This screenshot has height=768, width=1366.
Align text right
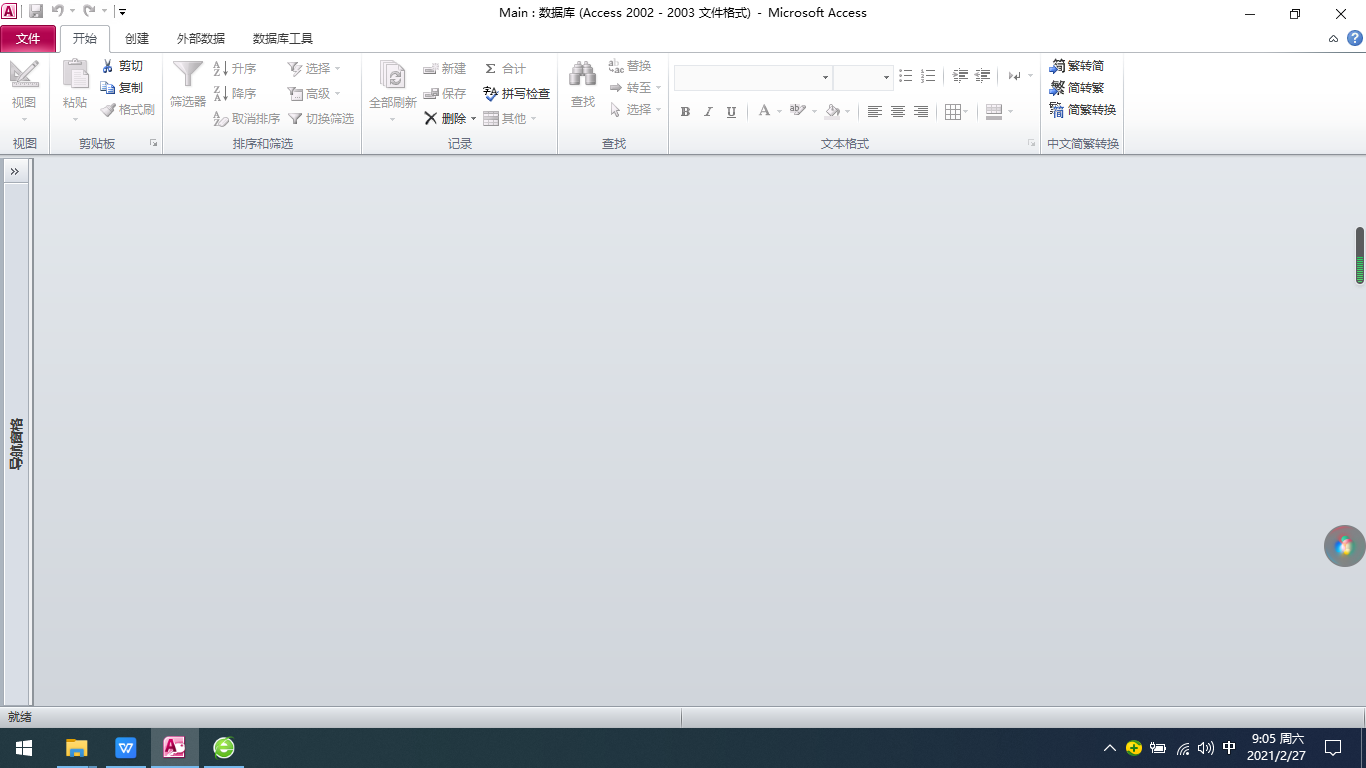click(921, 112)
